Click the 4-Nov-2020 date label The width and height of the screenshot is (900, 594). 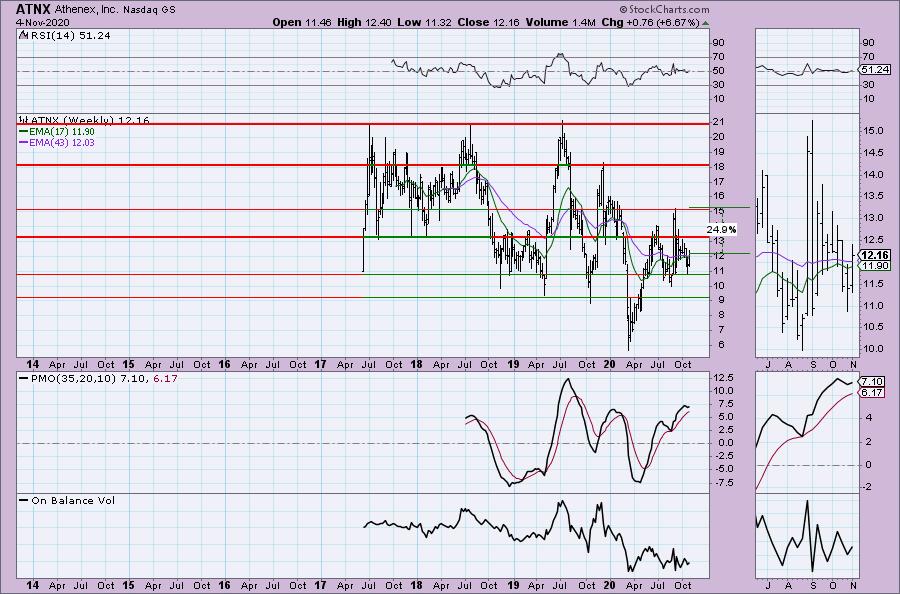pos(42,22)
